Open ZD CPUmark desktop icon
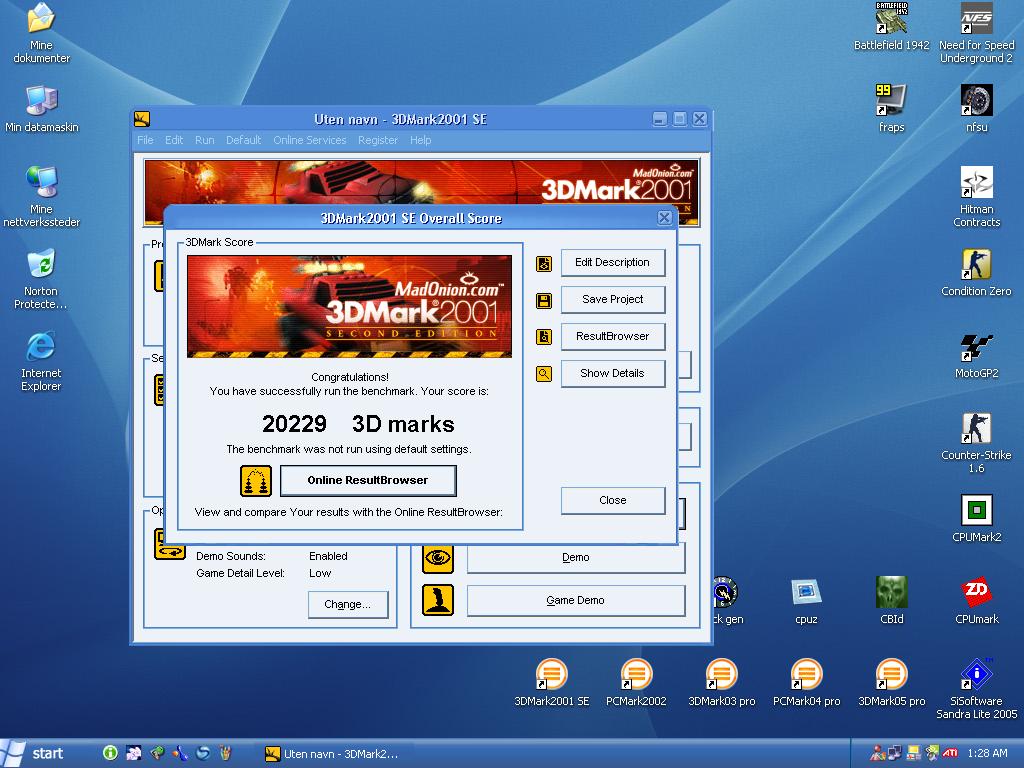Image resolution: width=1024 pixels, height=768 pixels. pyautogui.click(x=976, y=600)
